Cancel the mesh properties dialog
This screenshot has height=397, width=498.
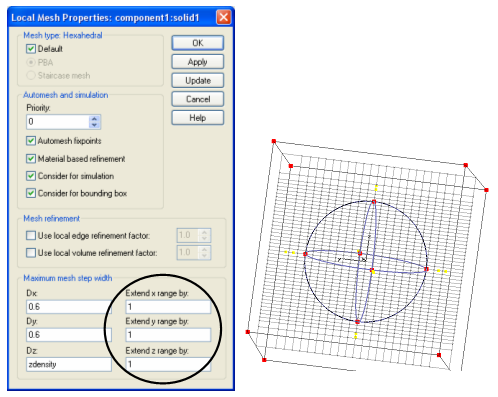point(198,99)
